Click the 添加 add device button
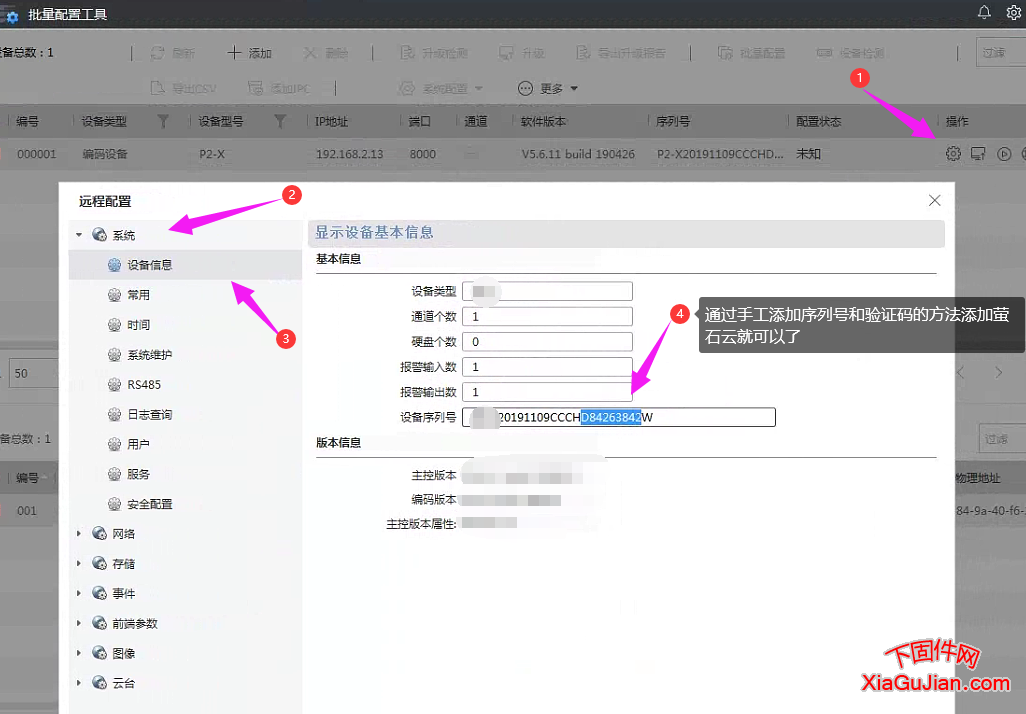Viewport: 1026px width, 714px height. click(x=249, y=53)
